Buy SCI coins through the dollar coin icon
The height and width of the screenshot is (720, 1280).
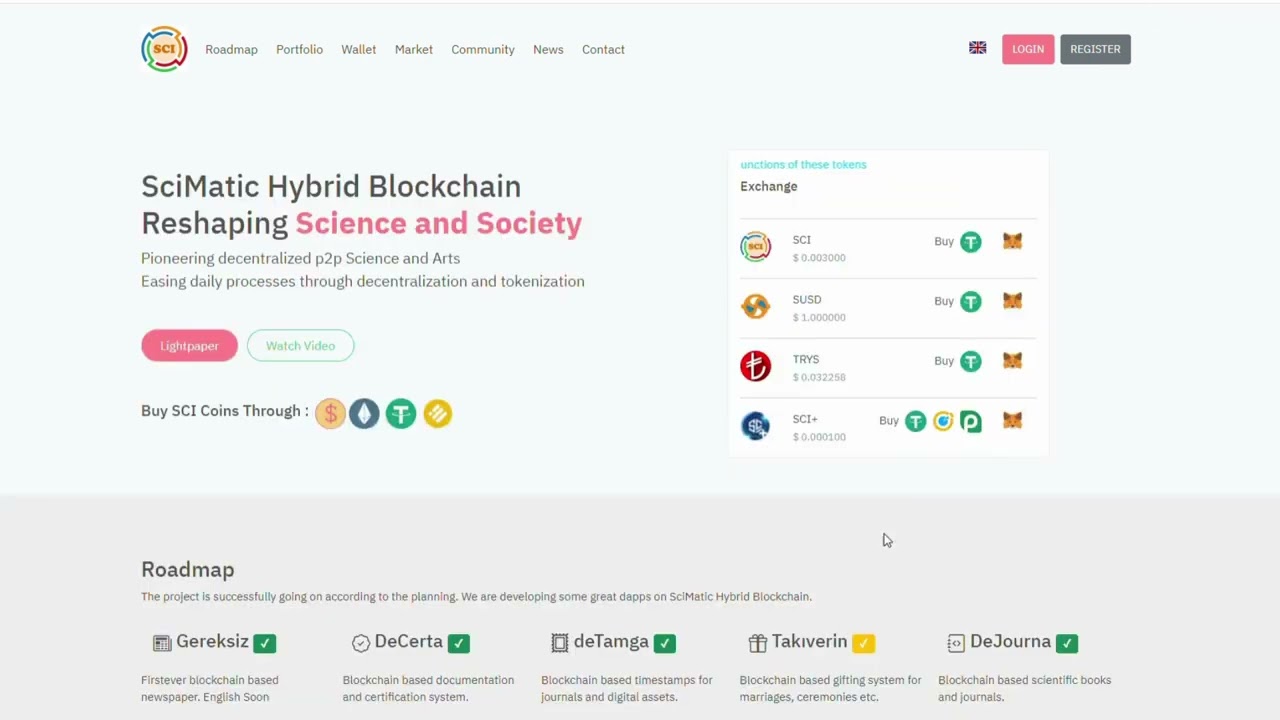click(330, 413)
